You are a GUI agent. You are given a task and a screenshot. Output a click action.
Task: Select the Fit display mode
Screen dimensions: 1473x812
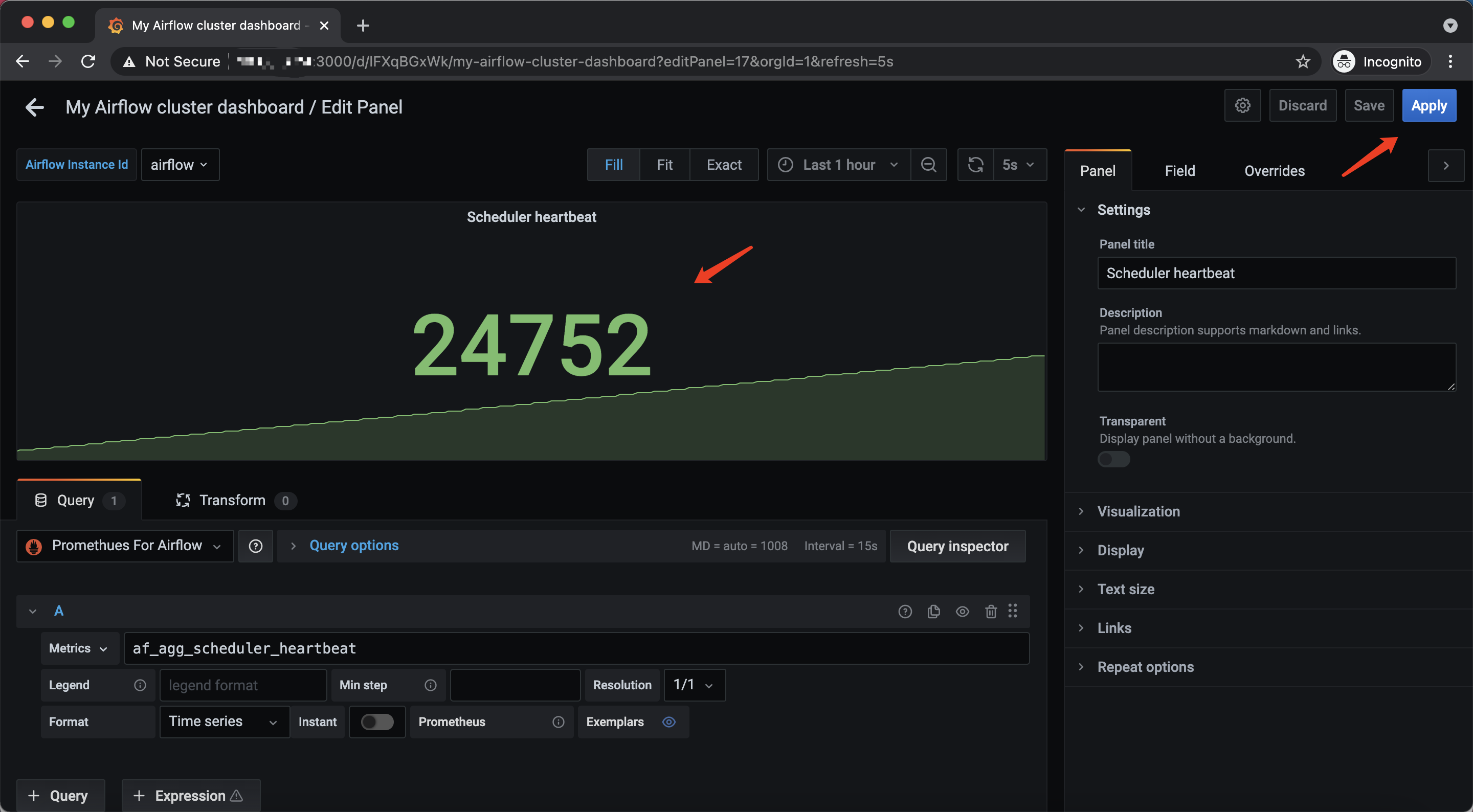(664, 165)
